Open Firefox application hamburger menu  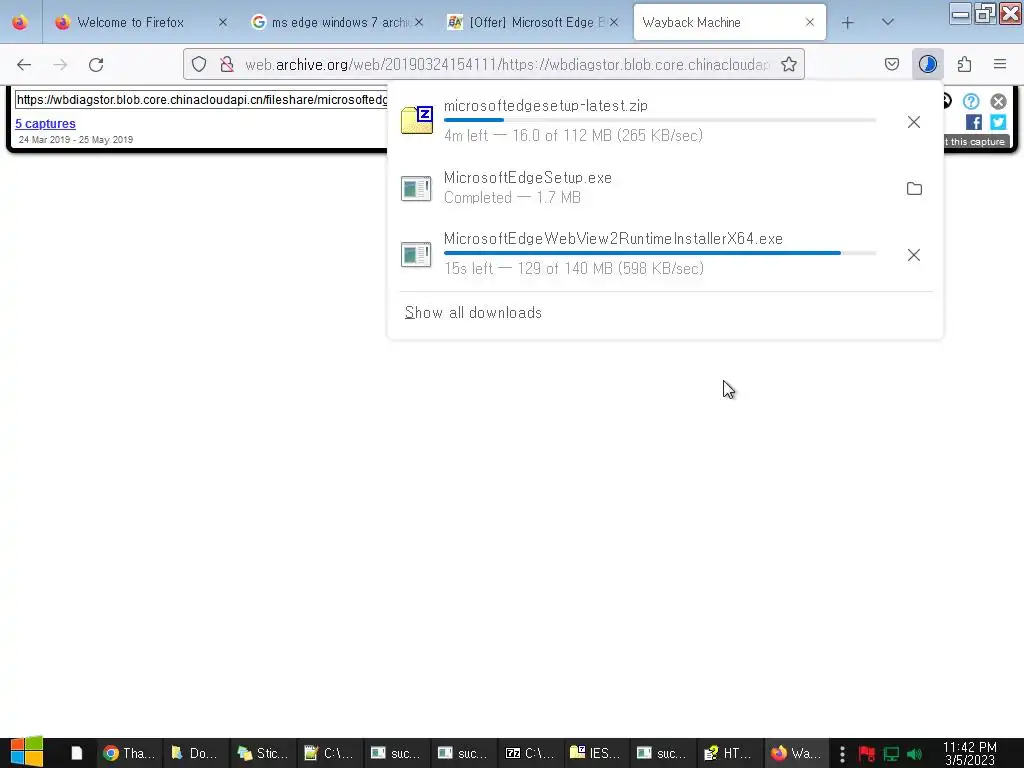pos(1000,64)
